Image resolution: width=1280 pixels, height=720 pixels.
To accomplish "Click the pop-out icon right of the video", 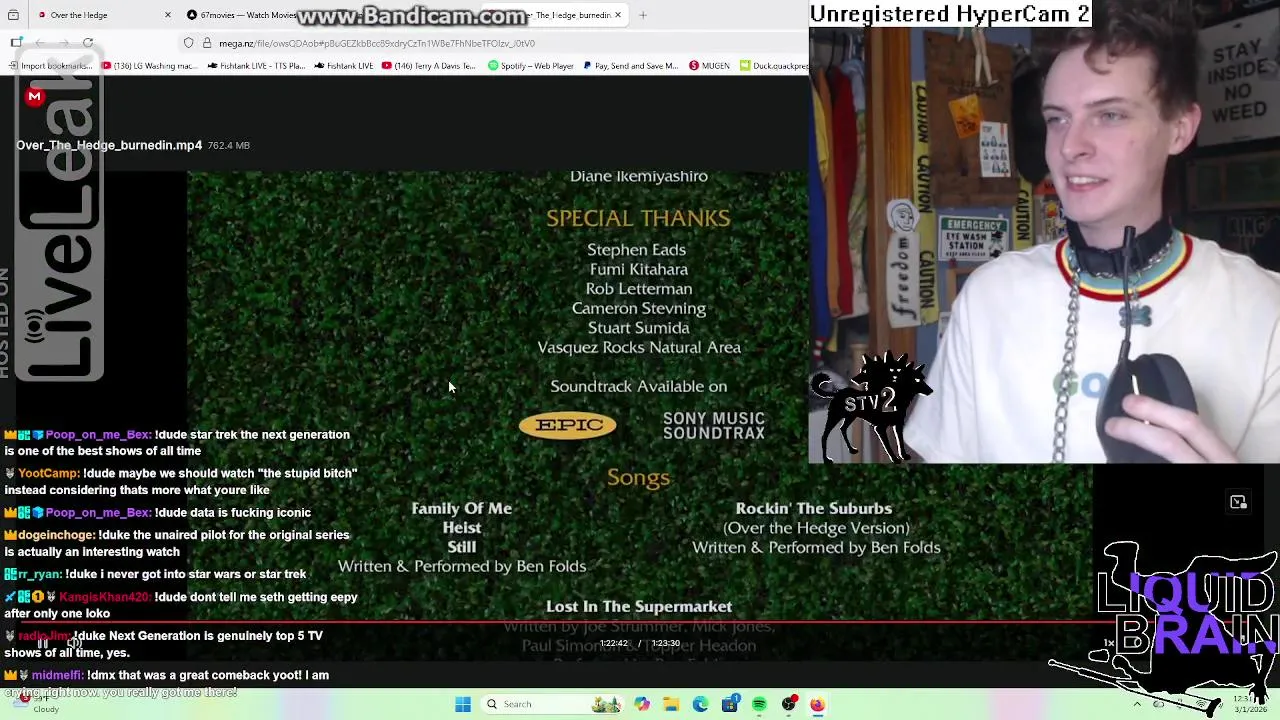I will (1238, 502).
